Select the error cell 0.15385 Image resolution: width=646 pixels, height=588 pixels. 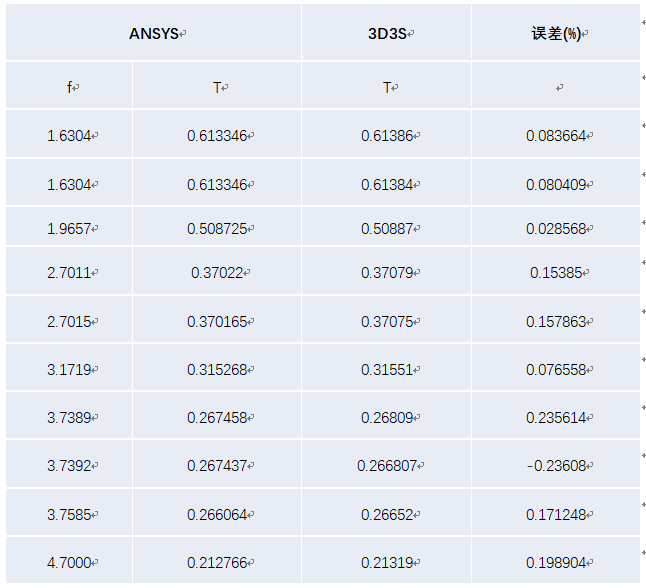(x=556, y=271)
